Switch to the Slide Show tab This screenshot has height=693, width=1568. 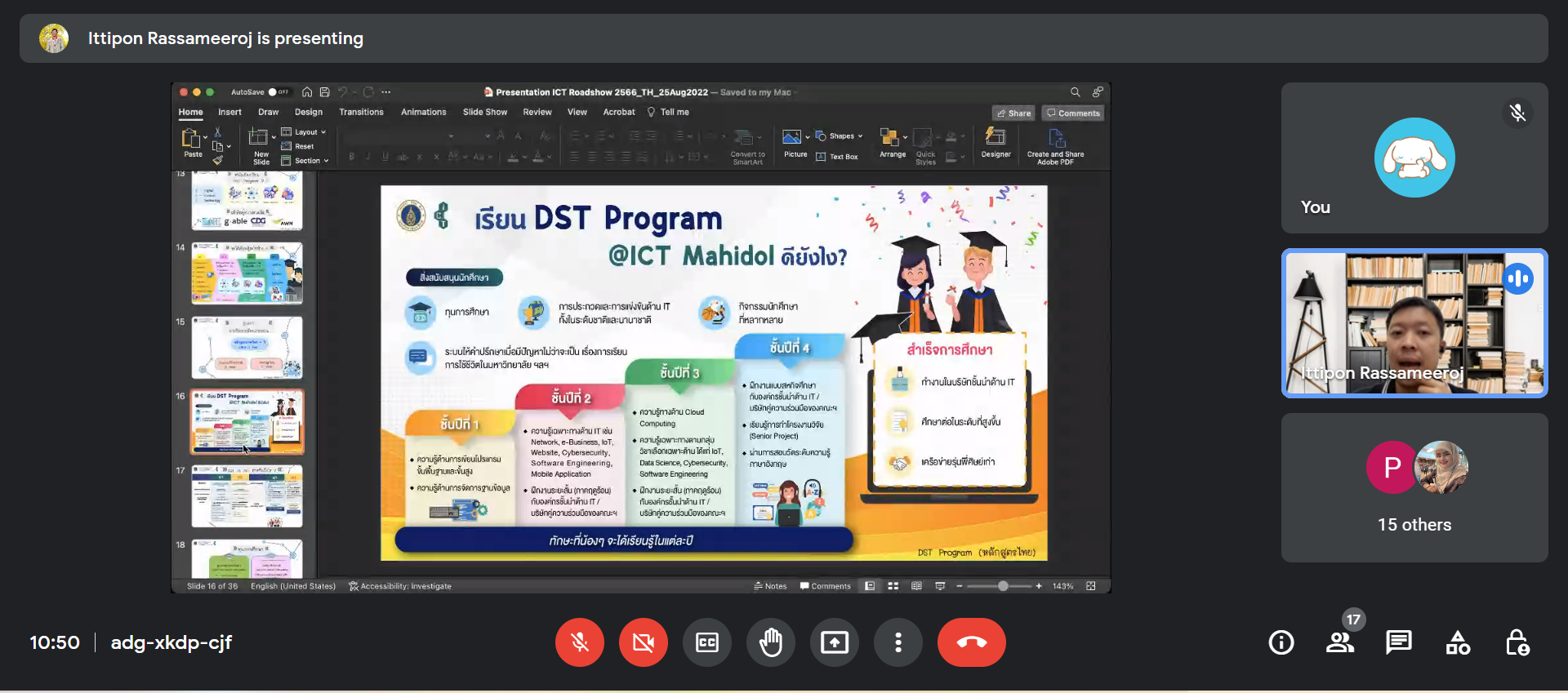point(485,112)
